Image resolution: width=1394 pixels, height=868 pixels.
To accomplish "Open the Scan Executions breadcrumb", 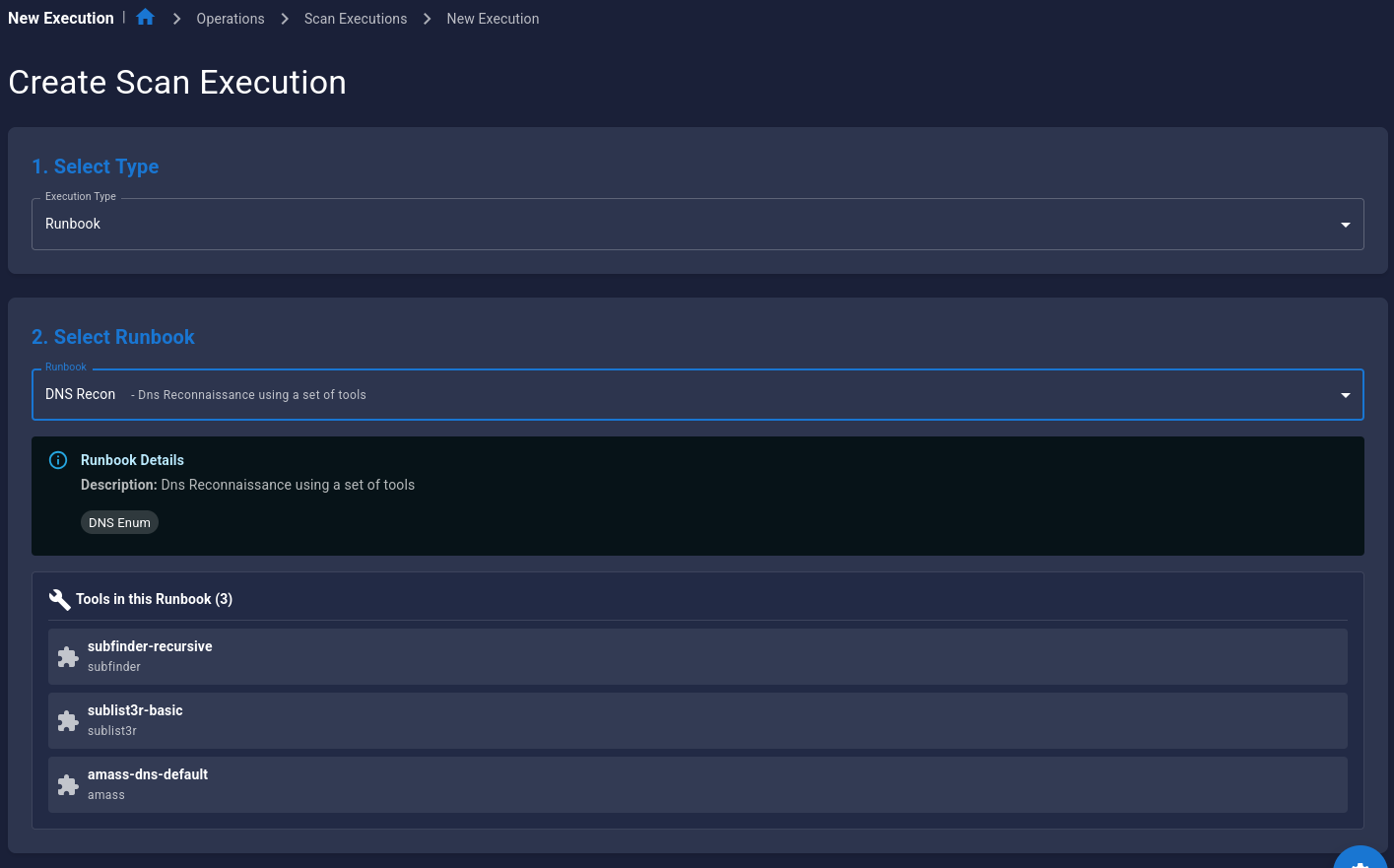I will (356, 19).
